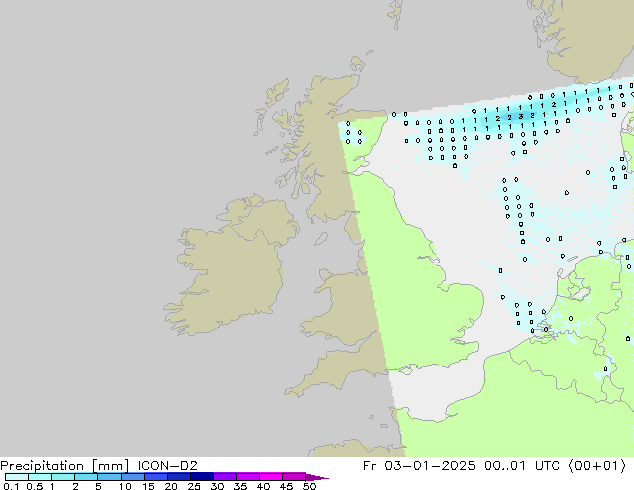
Task: Click the '15' legend label
Action: point(148,486)
